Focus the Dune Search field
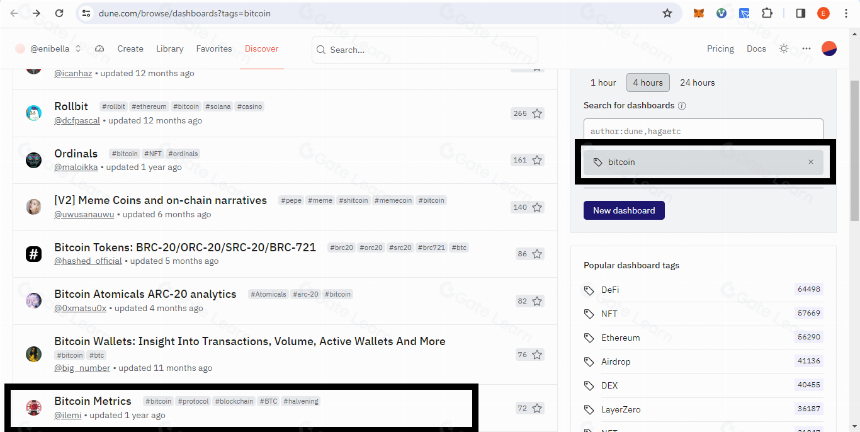 click(425, 50)
